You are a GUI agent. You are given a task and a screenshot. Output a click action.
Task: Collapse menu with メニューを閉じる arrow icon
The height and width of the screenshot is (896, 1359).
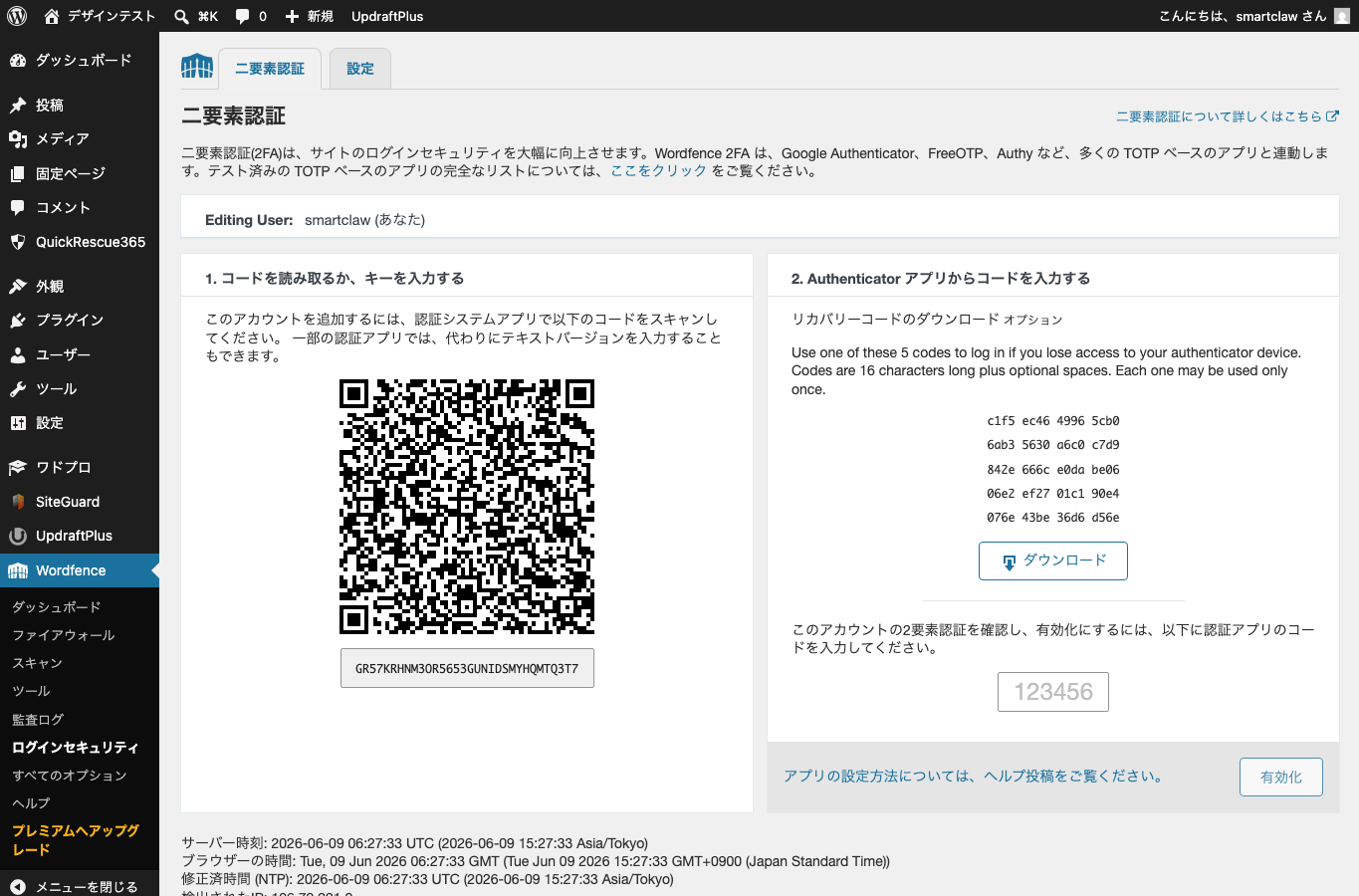pyautogui.click(x=18, y=887)
